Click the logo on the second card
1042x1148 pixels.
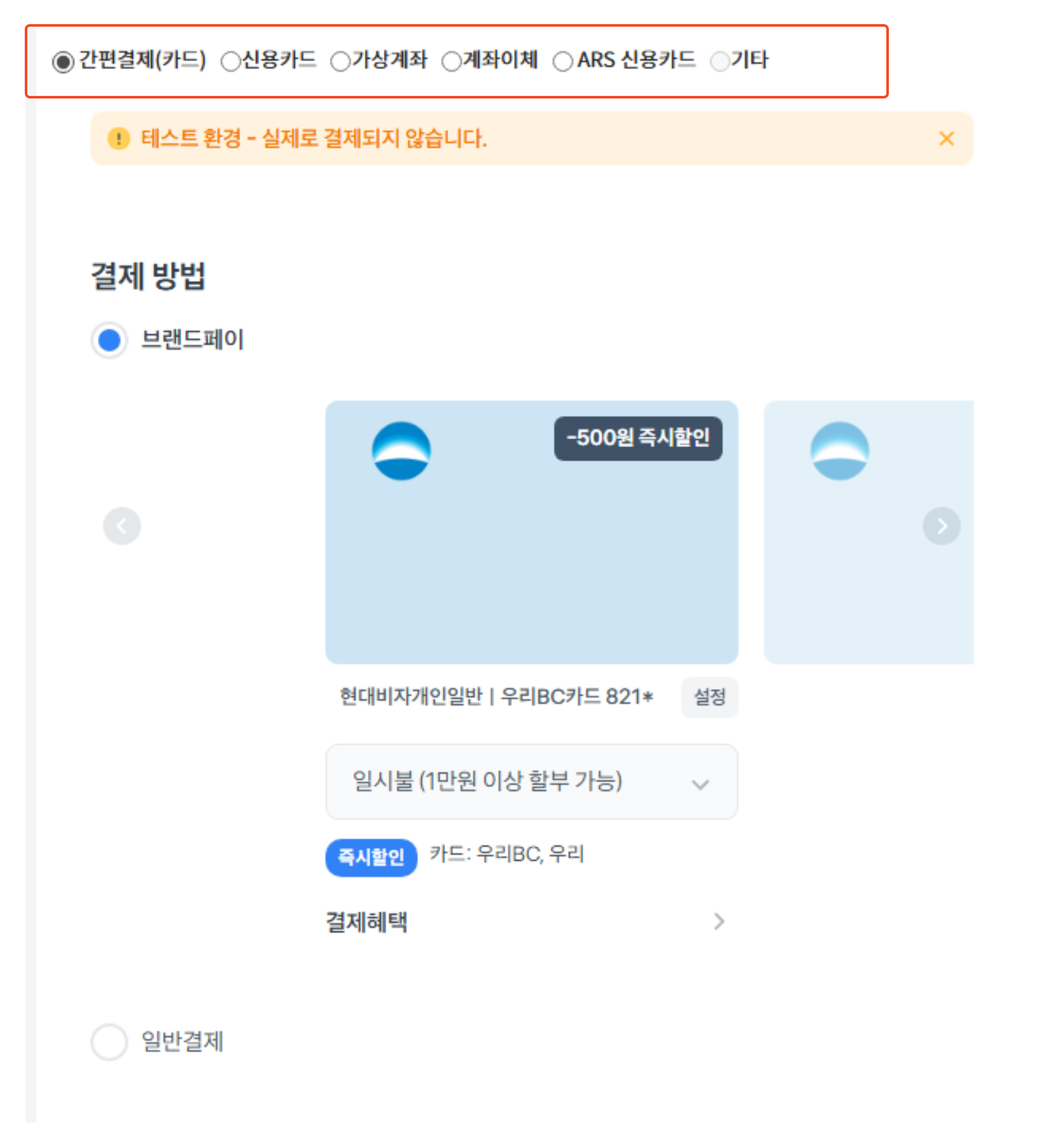(839, 451)
